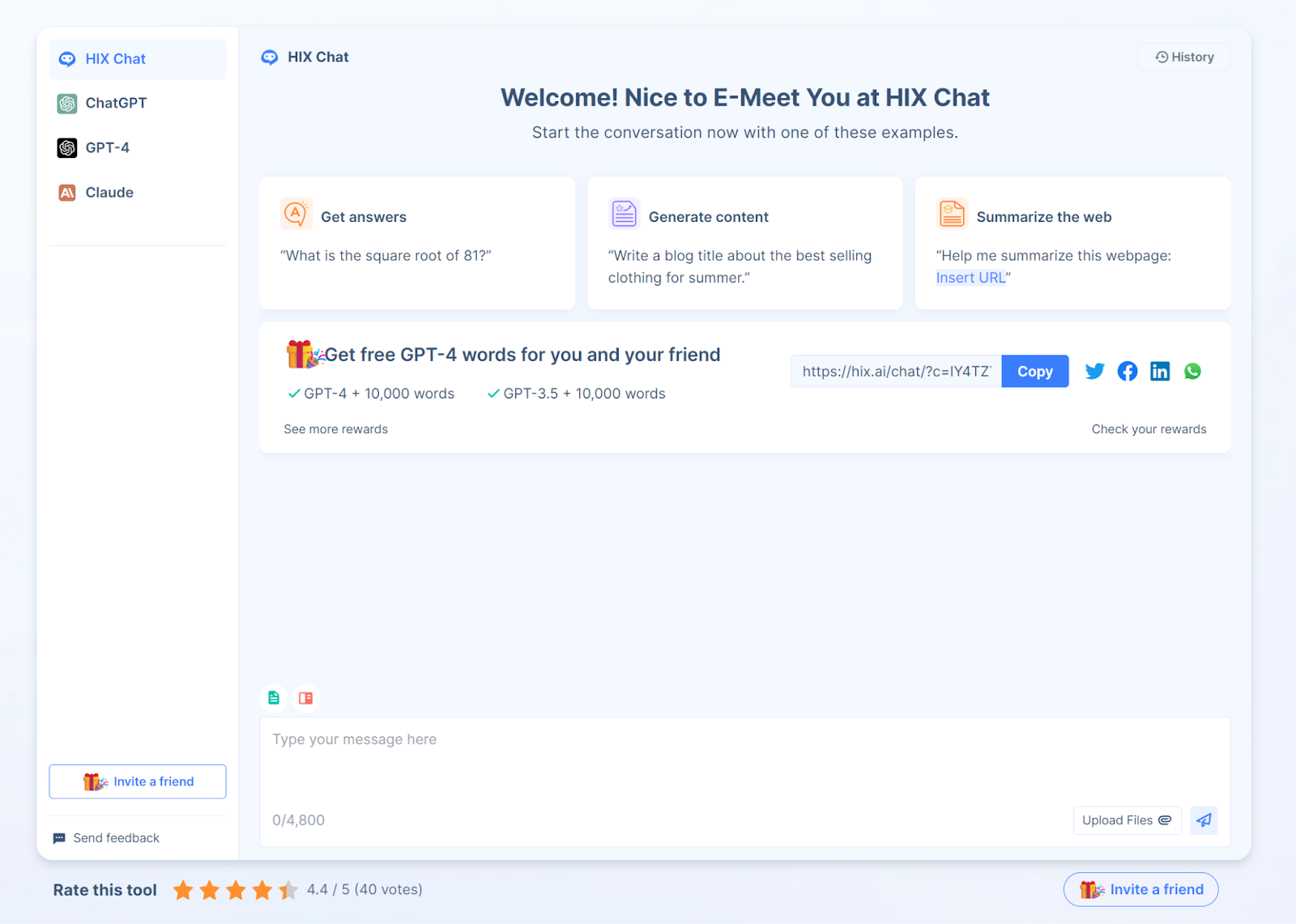Copy the referral link
Image resolution: width=1296 pixels, height=924 pixels.
pos(1035,372)
